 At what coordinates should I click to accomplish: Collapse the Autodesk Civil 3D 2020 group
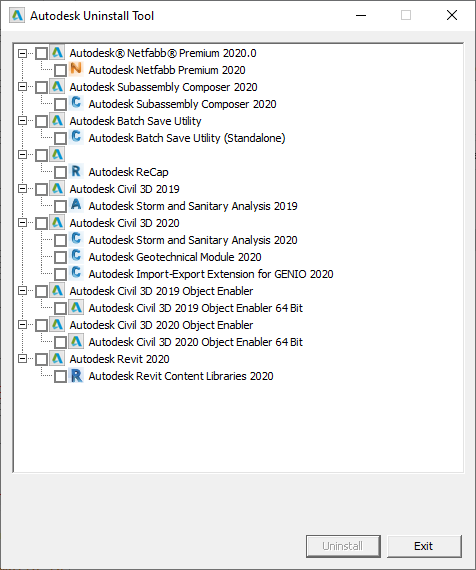click(23, 222)
